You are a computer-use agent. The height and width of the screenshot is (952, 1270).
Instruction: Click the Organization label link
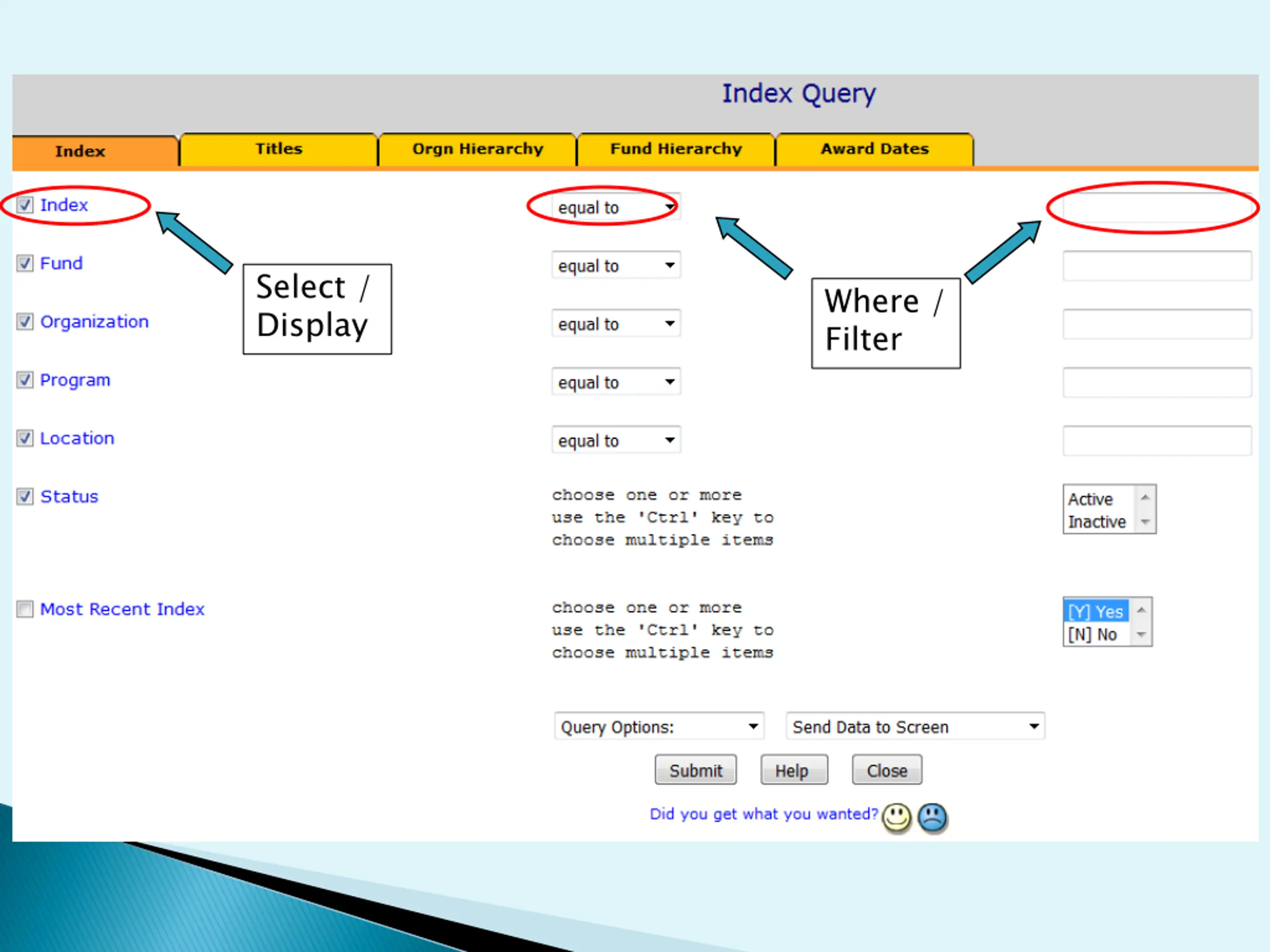pyautogui.click(x=94, y=322)
